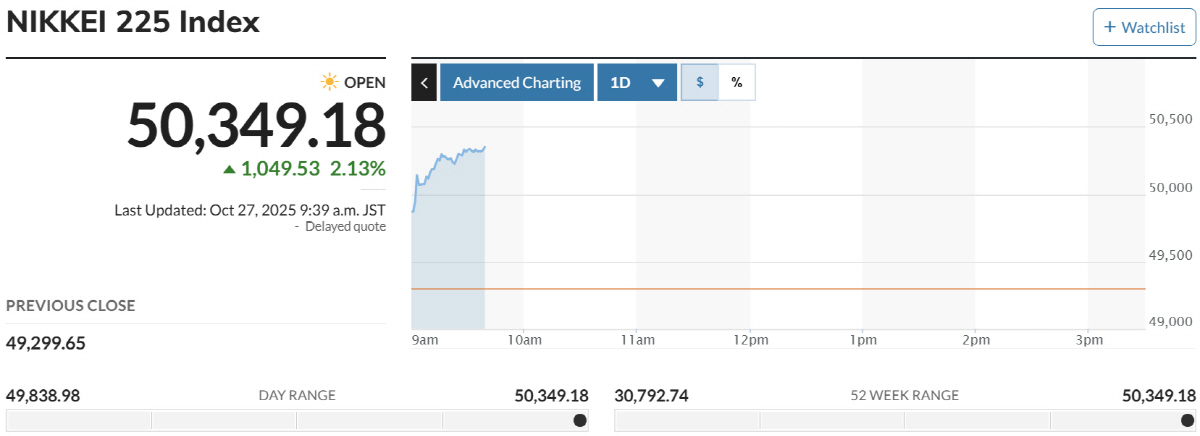
Task: Click the 12pm marker on time axis
Action: click(750, 341)
